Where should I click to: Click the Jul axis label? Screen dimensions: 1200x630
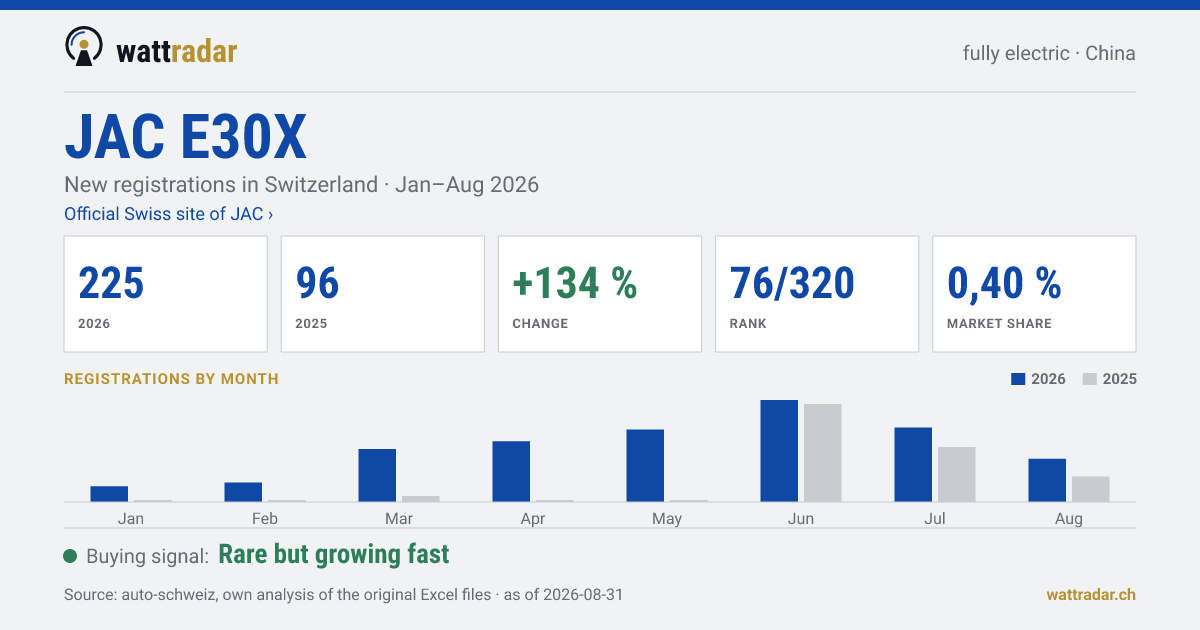tap(935, 518)
